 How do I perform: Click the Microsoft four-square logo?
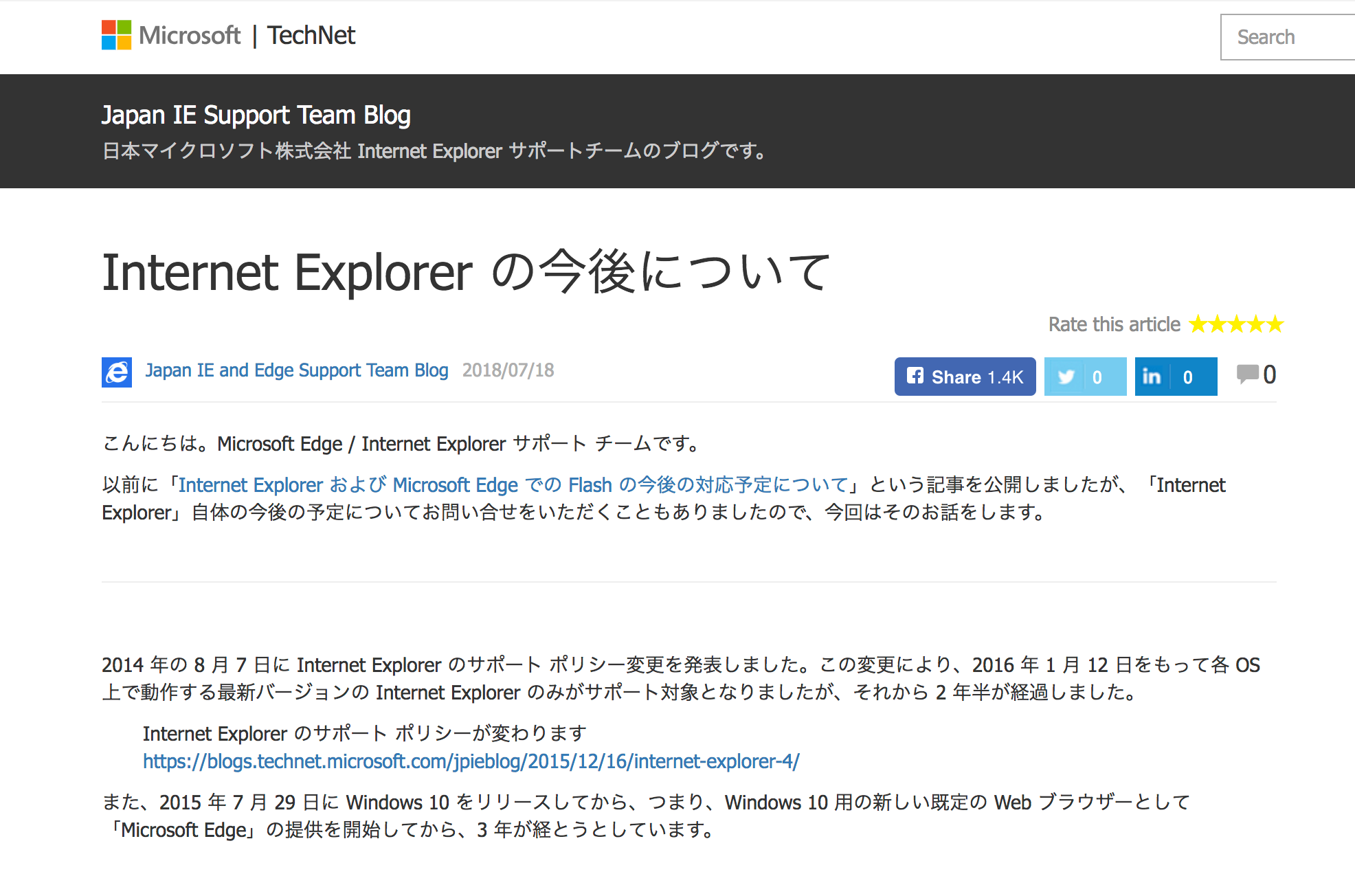click(116, 35)
